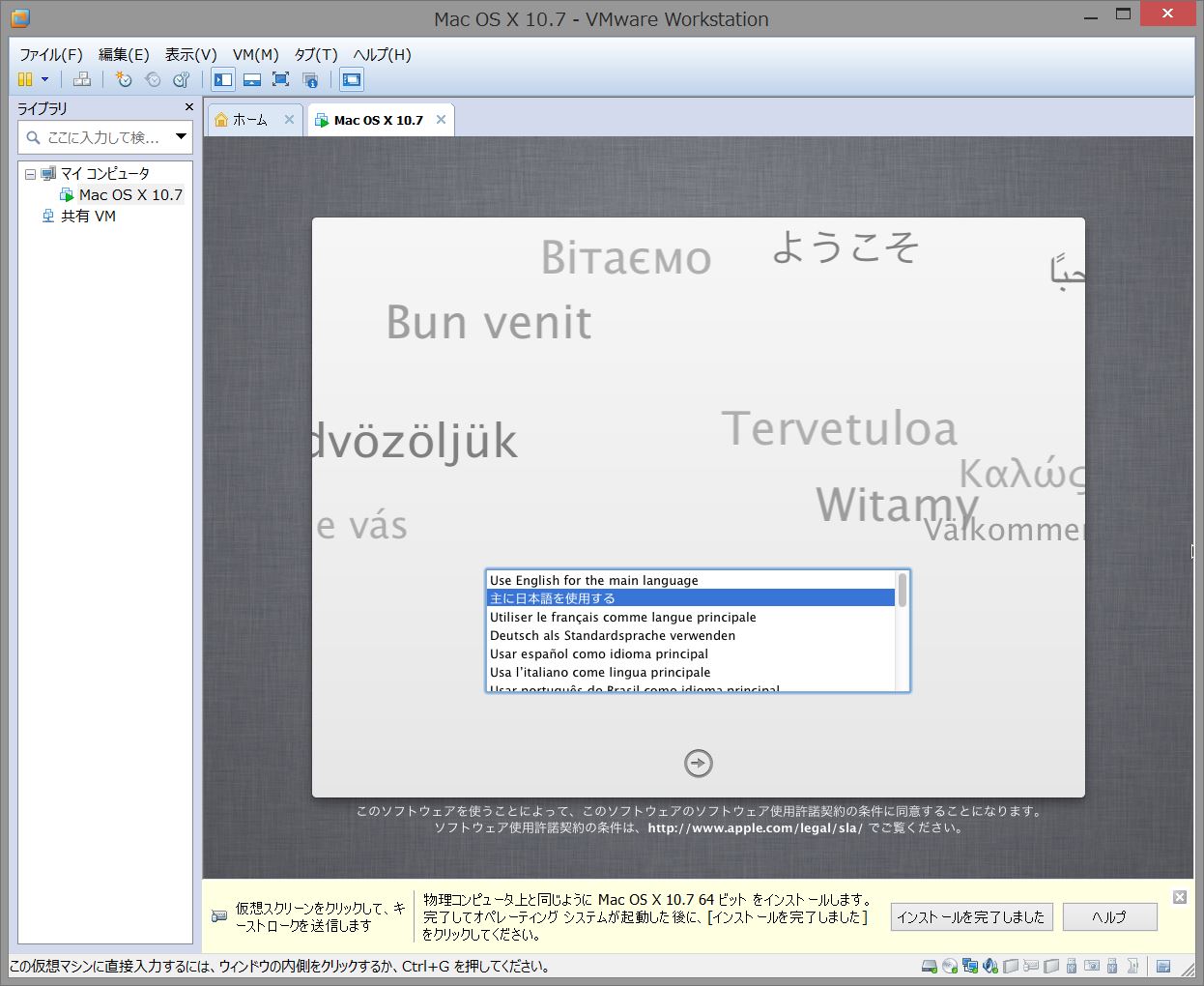Click the インストールを完了しました button
This screenshot has width=1204, height=986.
(971, 917)
